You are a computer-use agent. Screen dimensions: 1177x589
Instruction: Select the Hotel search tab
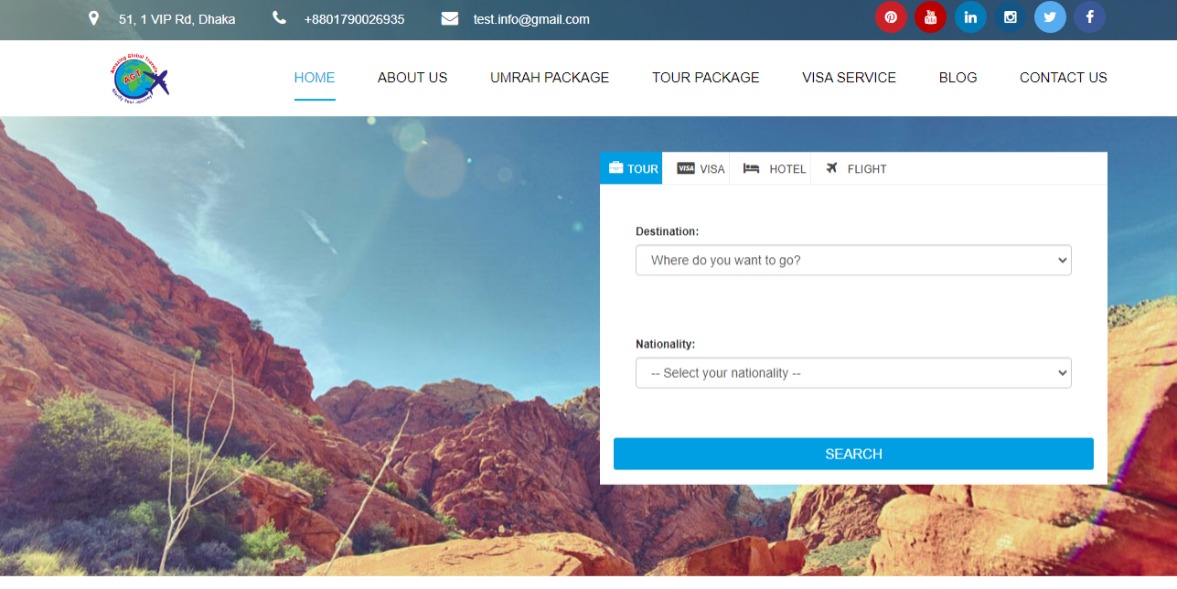(x=774, y=169)
